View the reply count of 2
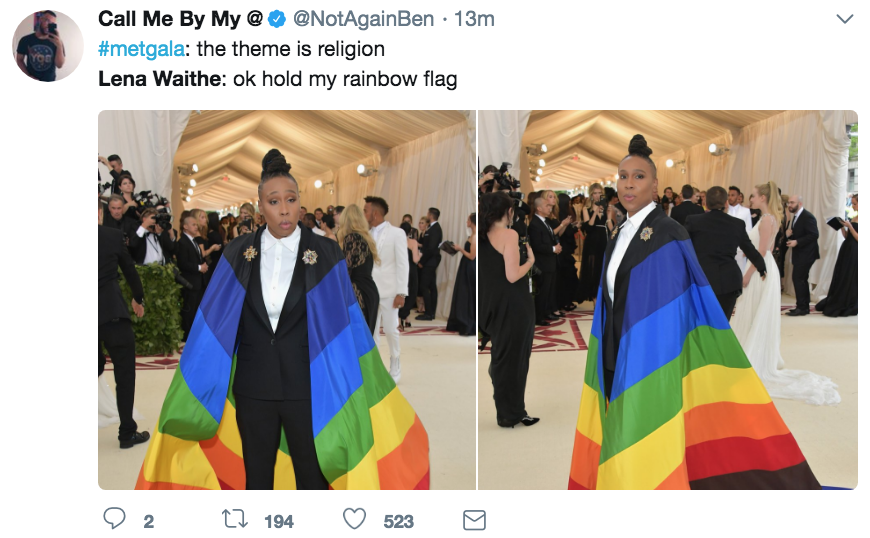This screenshot has height=538, width=870. [x=149, y=521]
